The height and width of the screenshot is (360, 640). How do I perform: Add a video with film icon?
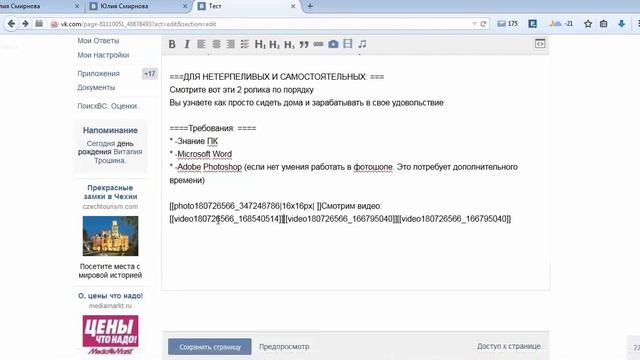click(348, 44)
